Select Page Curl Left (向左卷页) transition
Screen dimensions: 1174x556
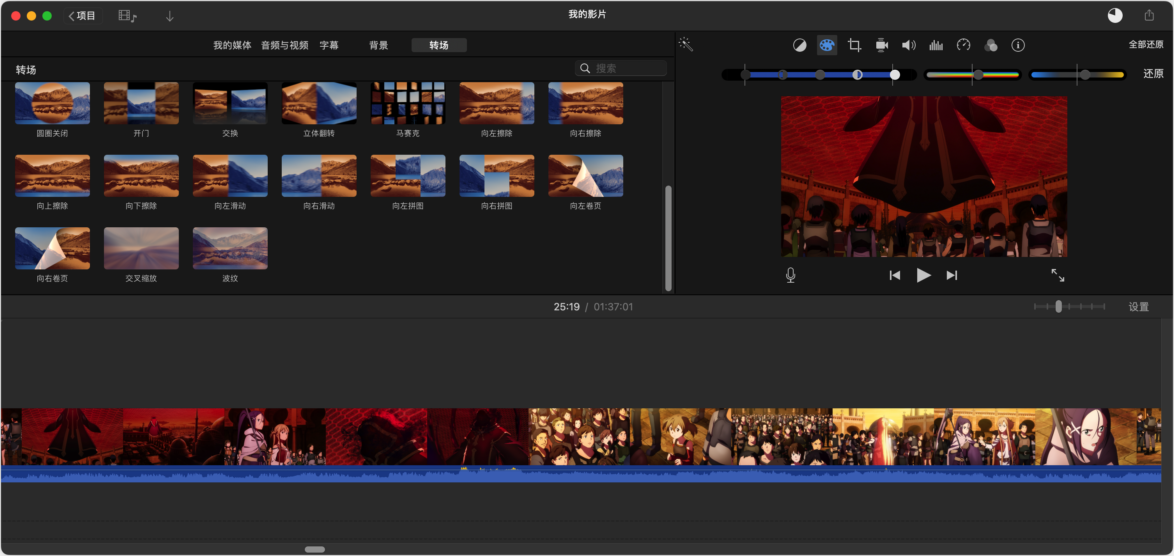[x=586, y=176]
